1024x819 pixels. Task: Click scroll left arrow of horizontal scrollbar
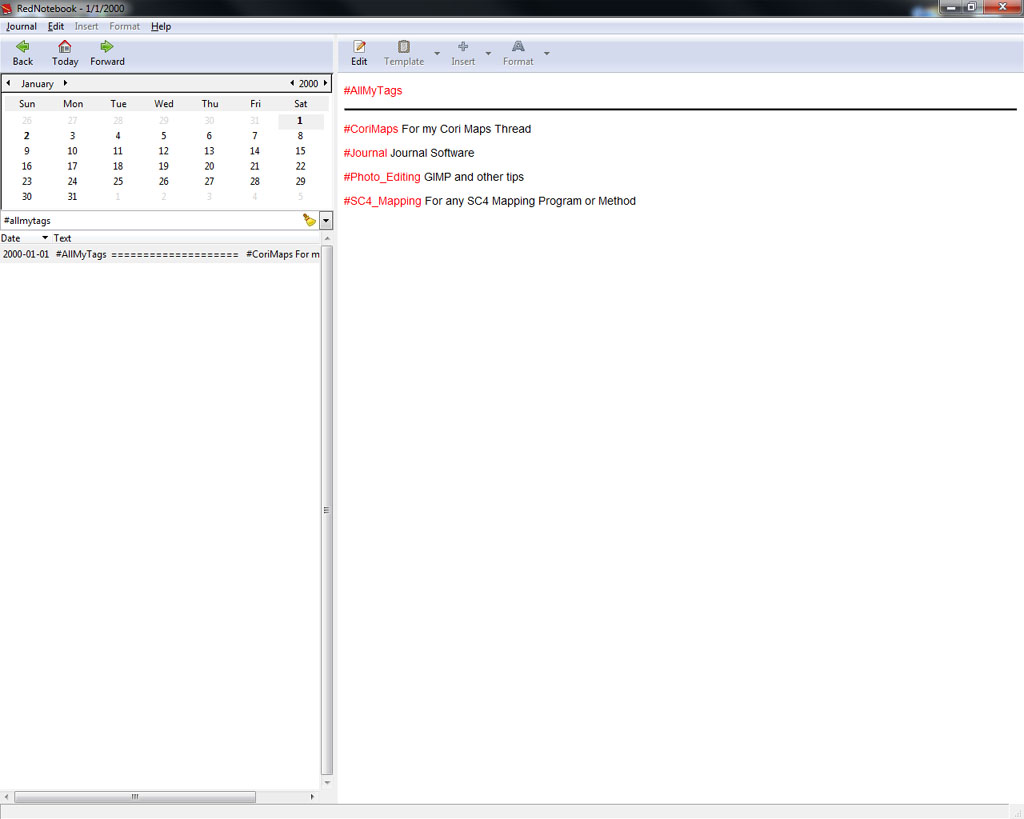(7, 797)
